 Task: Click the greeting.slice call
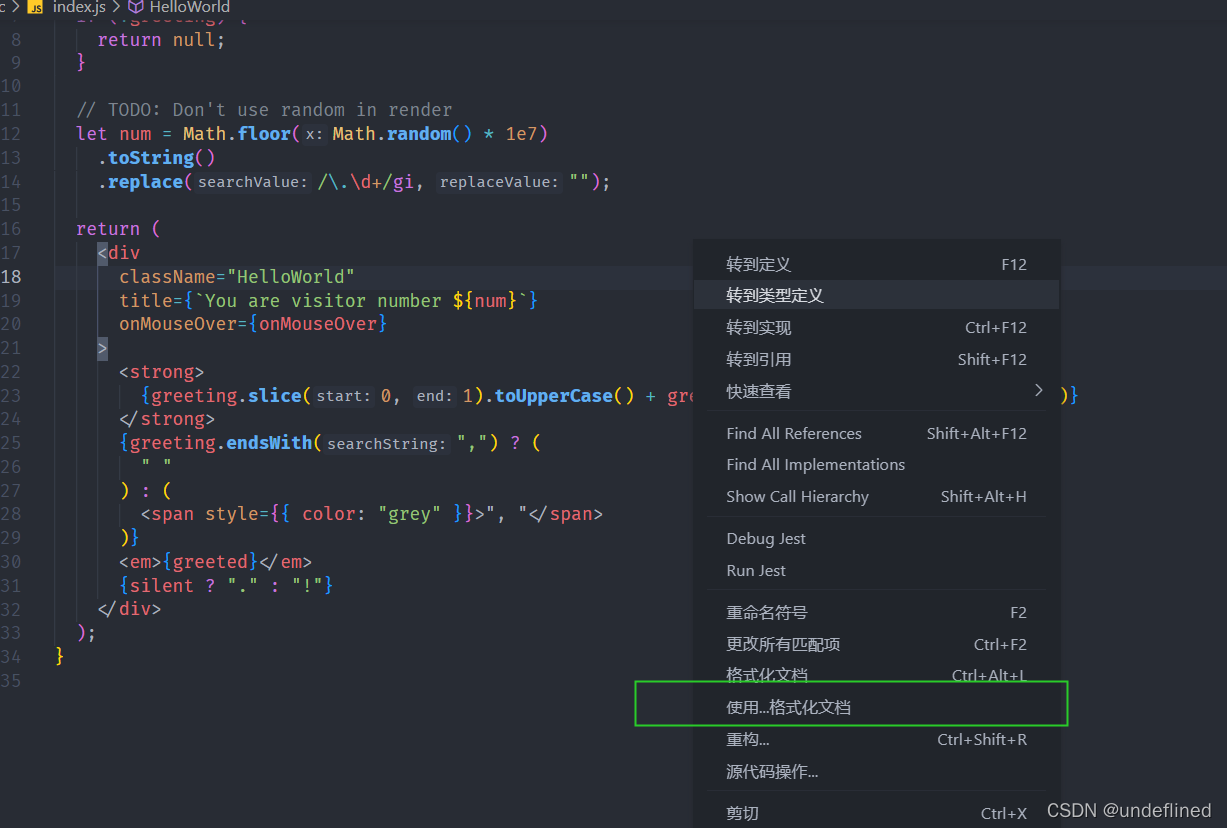pos(226,395)
